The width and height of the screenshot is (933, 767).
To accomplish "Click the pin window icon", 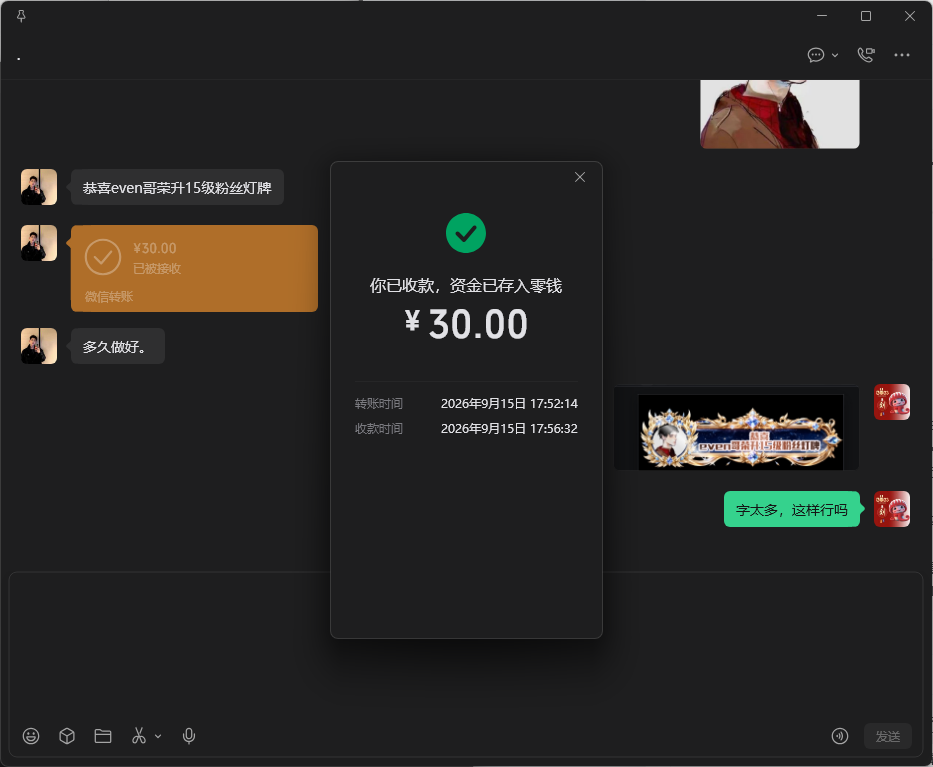I will coord(21,16).
